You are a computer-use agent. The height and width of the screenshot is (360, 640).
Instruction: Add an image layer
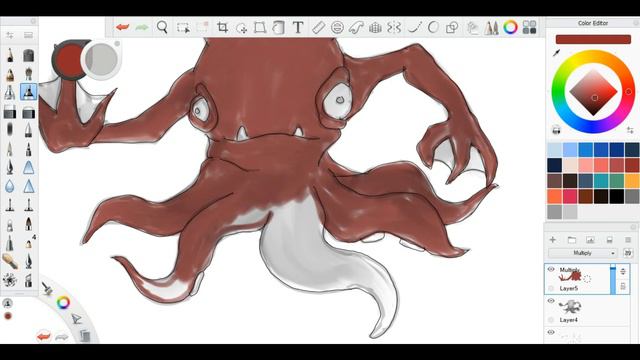pyautogui.click(x=590, y=240)
